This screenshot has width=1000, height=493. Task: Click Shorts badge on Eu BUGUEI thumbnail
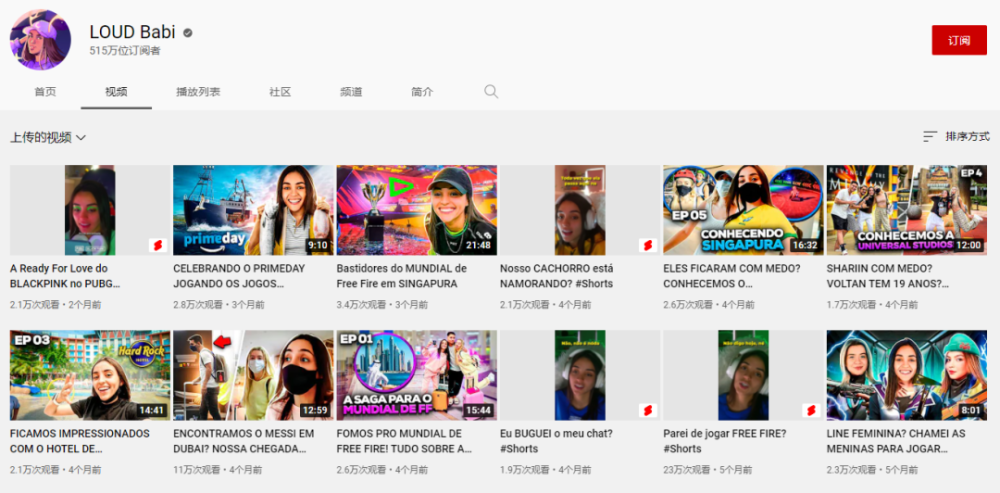(x=647, y=410)
